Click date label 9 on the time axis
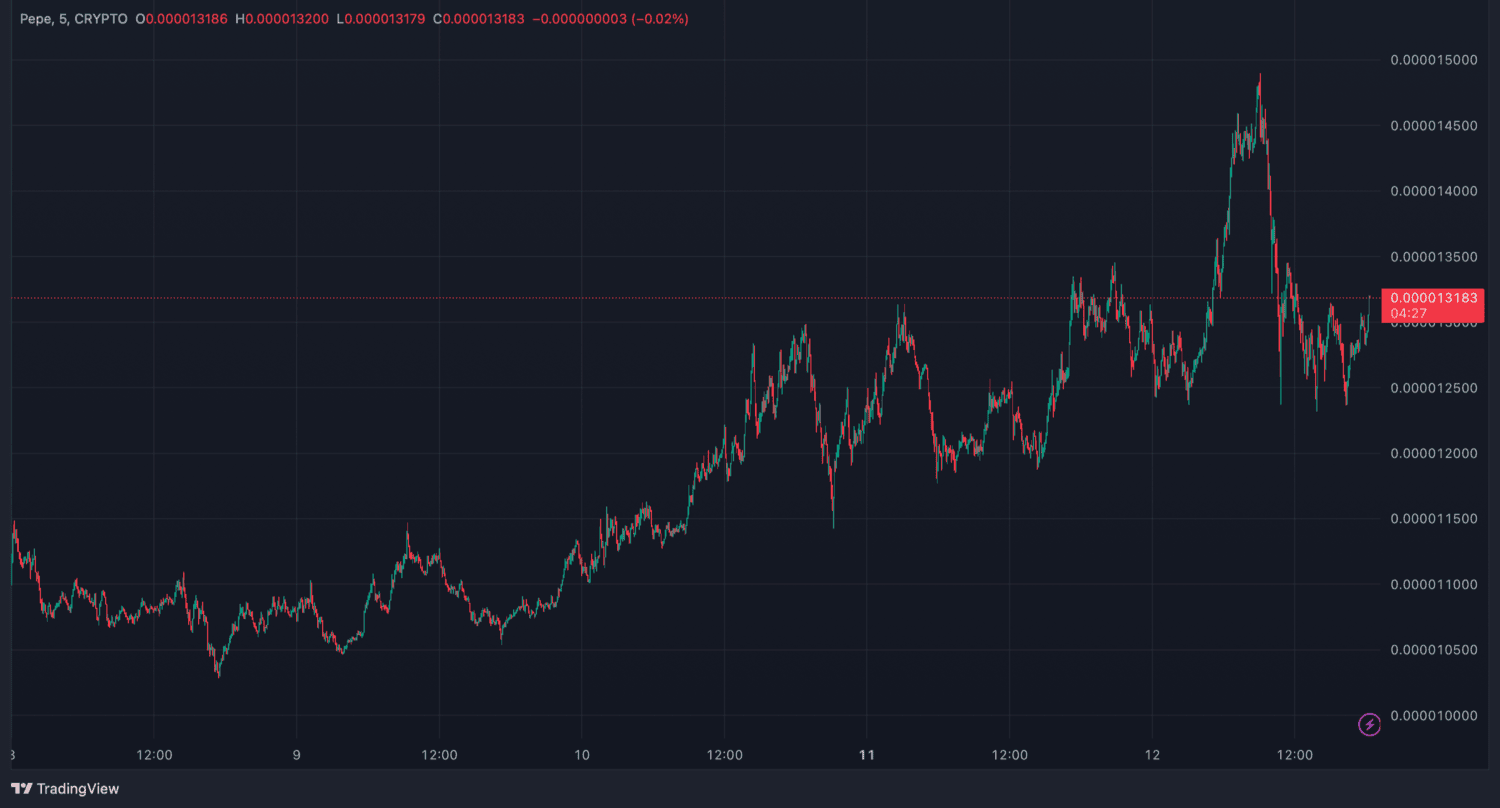This screenshot has height=808, width=1500. click(297, 755)
